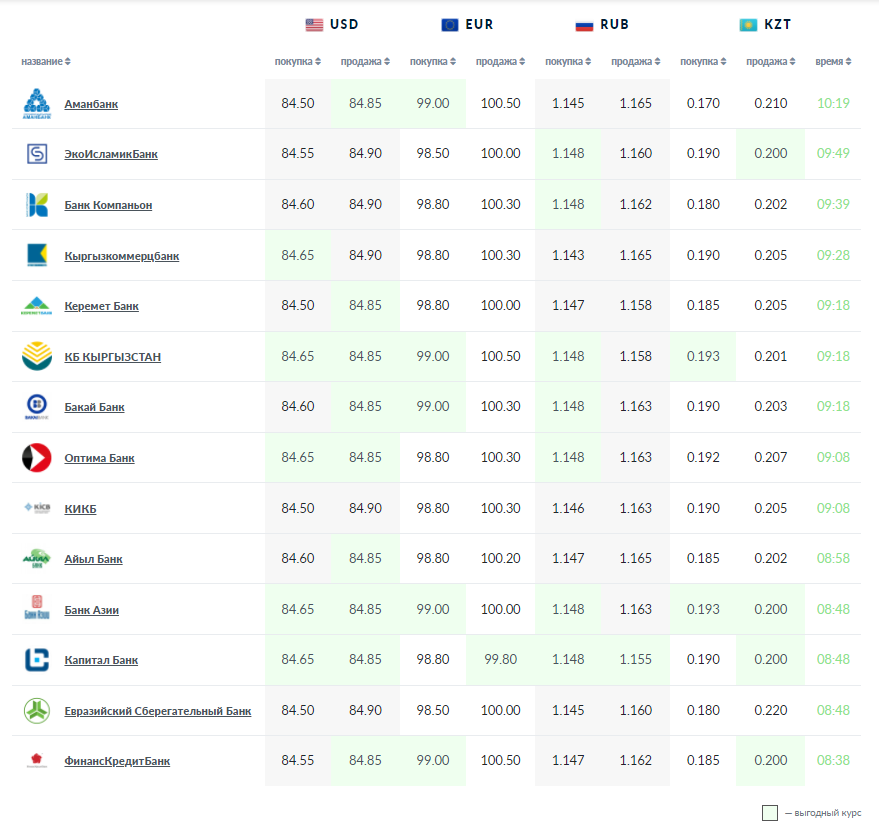
Task: Click the Оптима Банк logo icon
Action: [37, 458]
